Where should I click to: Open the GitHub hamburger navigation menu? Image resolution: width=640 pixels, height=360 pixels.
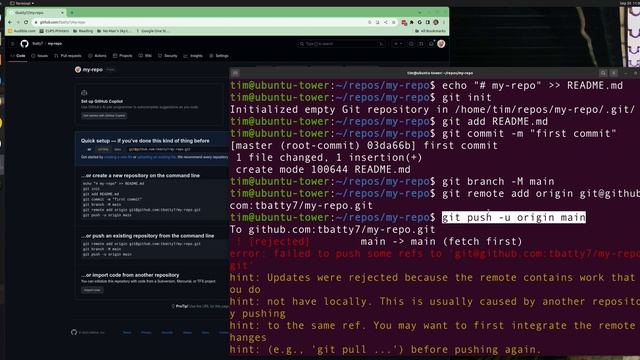click(x=13, y=44)
